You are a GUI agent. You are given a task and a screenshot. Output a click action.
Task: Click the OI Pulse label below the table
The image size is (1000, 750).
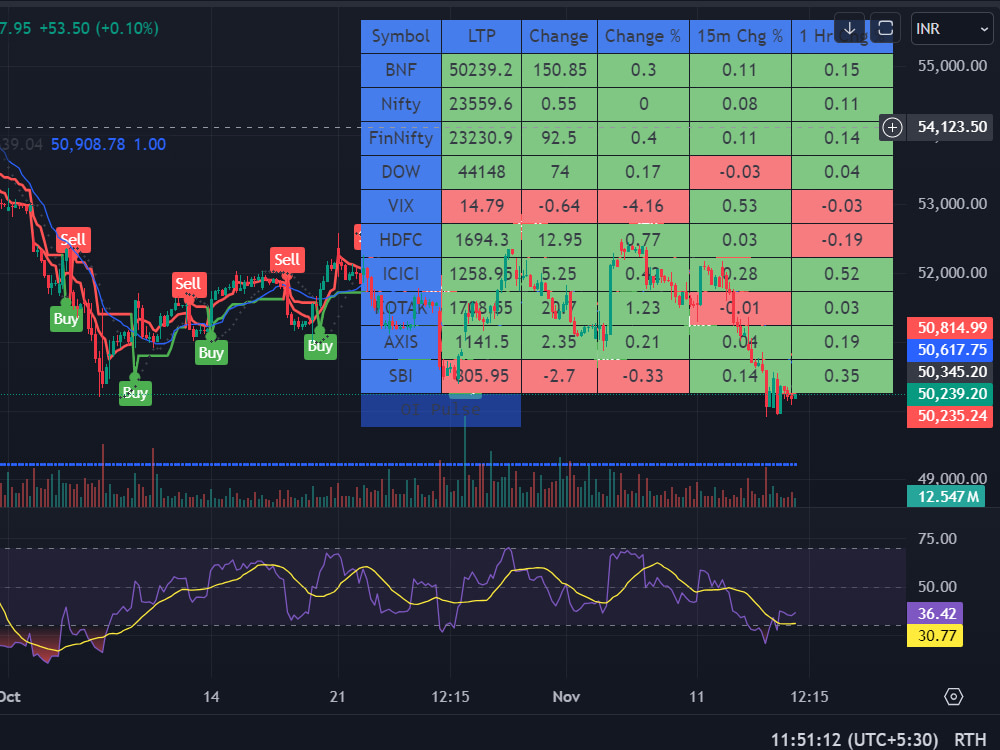click(441, 410)
